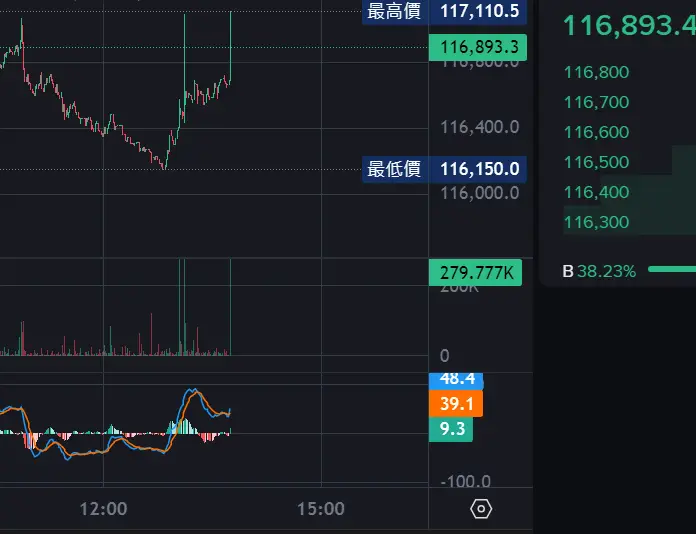Select the blue 48.4 indicator value
696x534 pixels.
456,380
